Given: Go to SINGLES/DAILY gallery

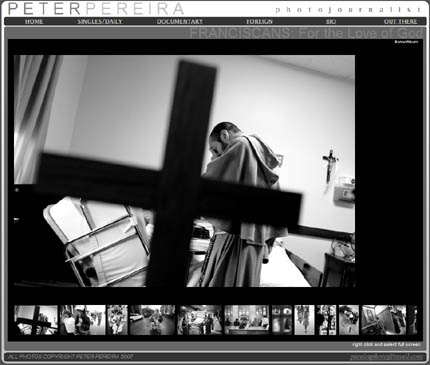Looking at the screenshot, I should click(x=100, y=22).
